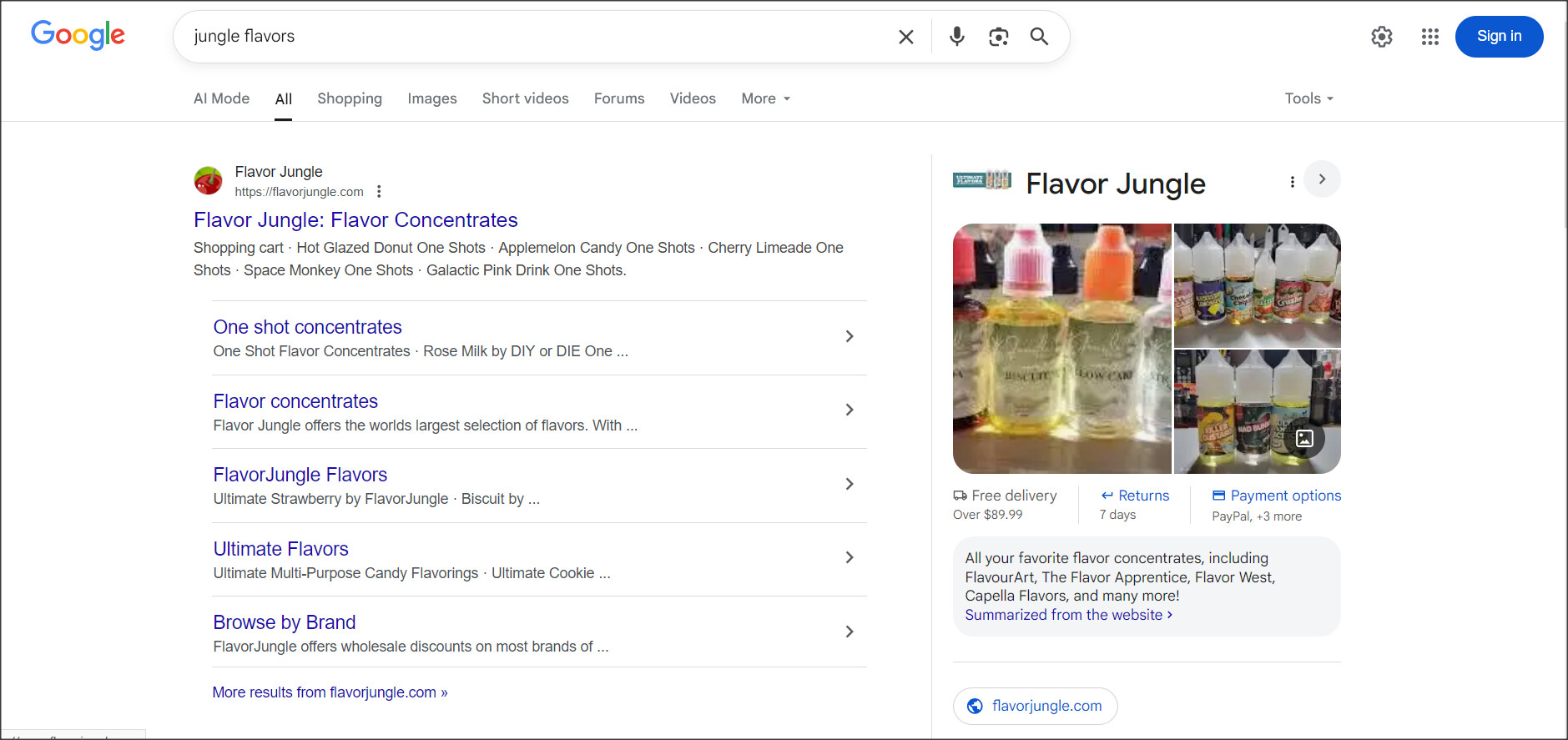Open Ultimate Flavors sitelink

tap(280, 549)
